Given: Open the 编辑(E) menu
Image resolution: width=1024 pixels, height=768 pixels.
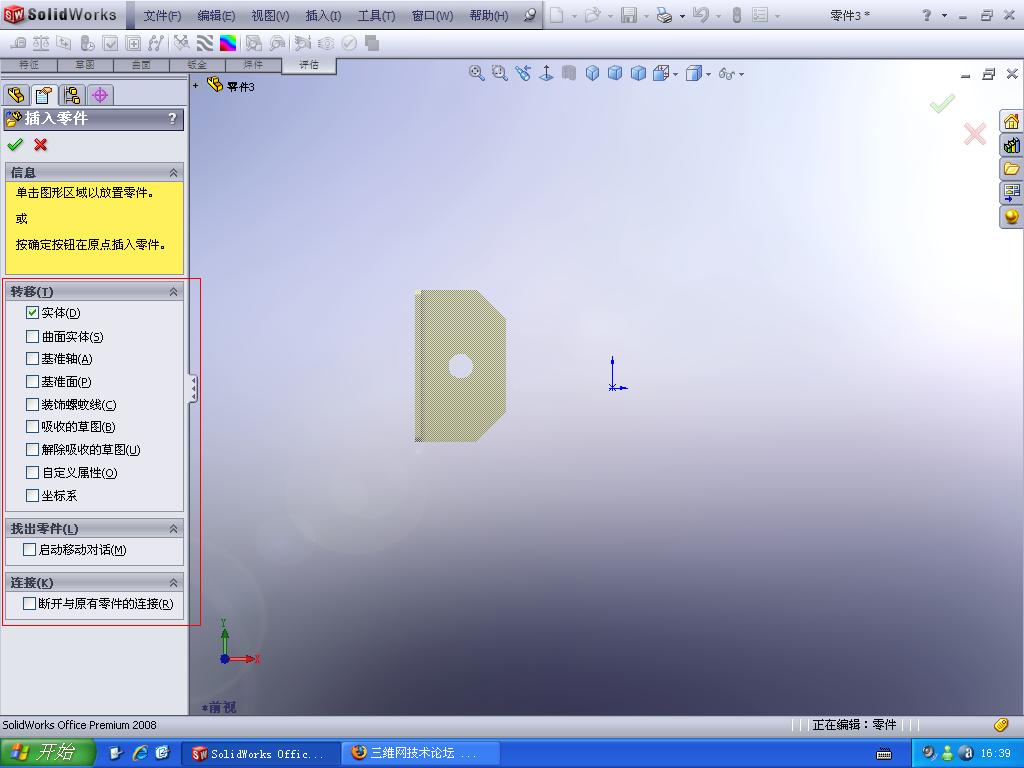Looking at the screenshot, I should click(x=216, y=16).
